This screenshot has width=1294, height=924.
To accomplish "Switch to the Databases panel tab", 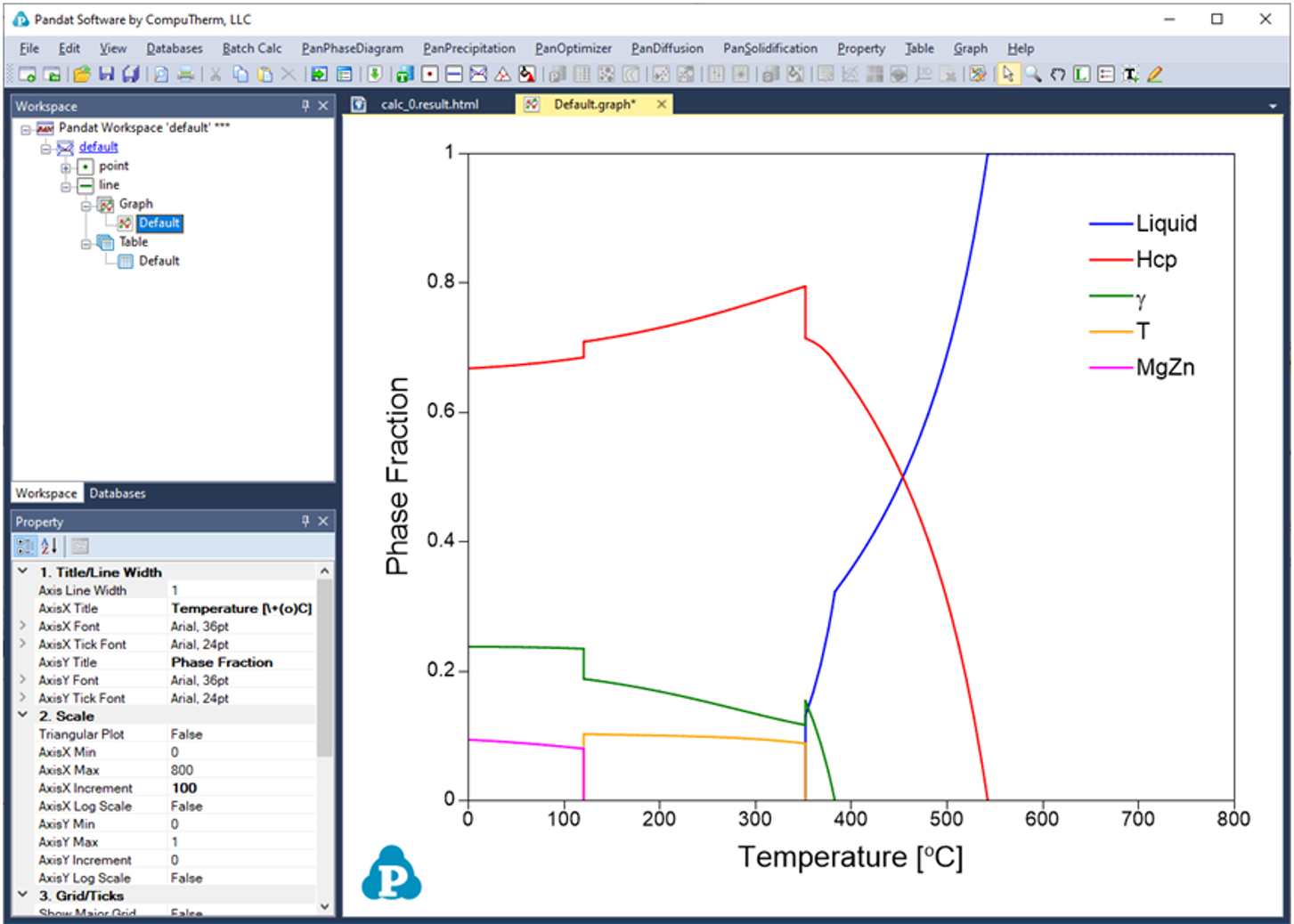I will click(x=117, y=493).
